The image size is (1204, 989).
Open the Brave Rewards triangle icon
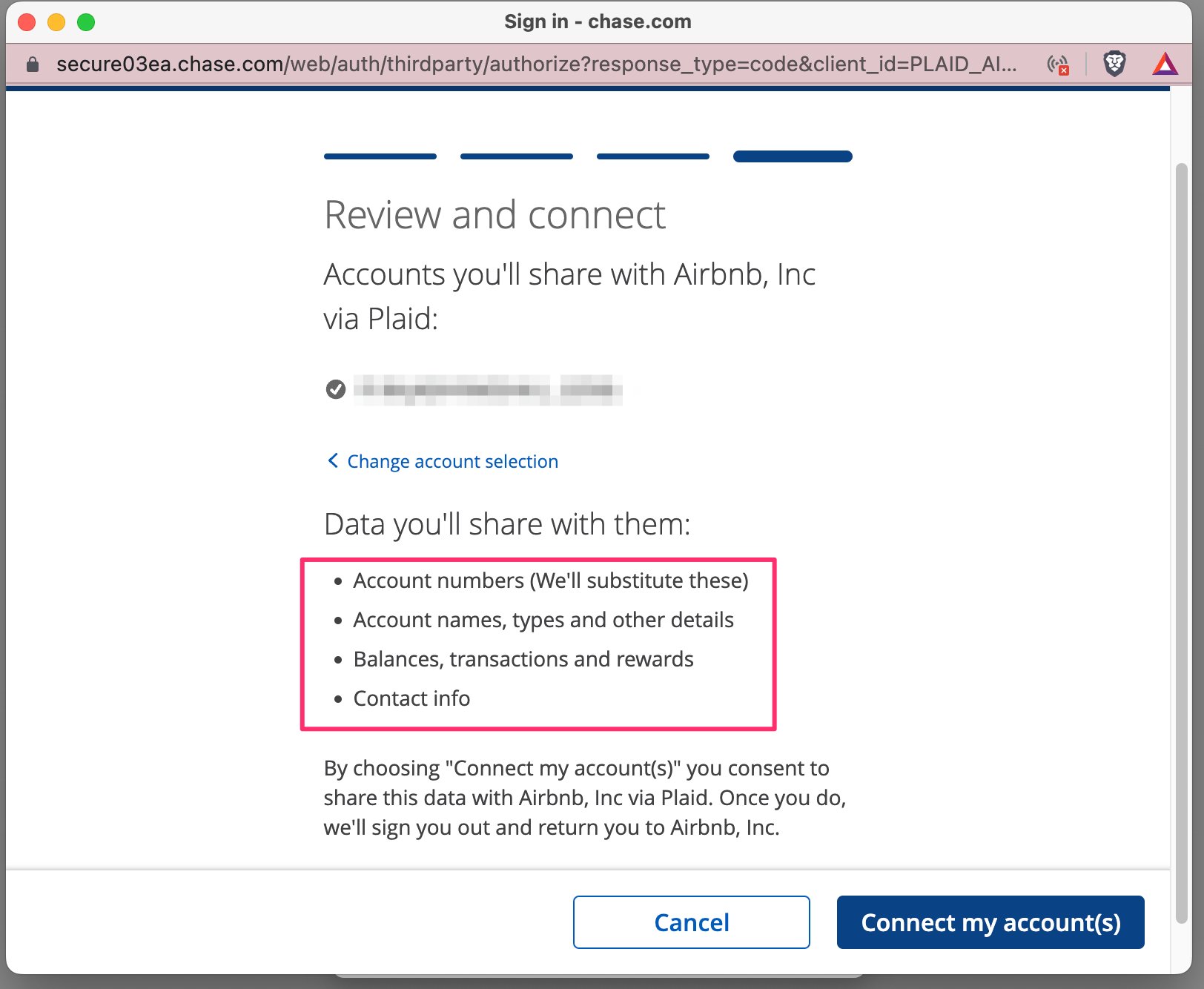[1165, 64]
